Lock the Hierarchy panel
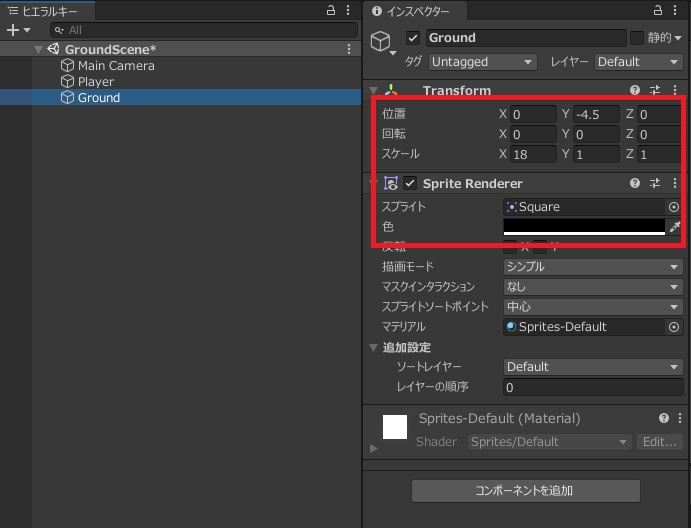Screen dimensions: 691x528 331,10
